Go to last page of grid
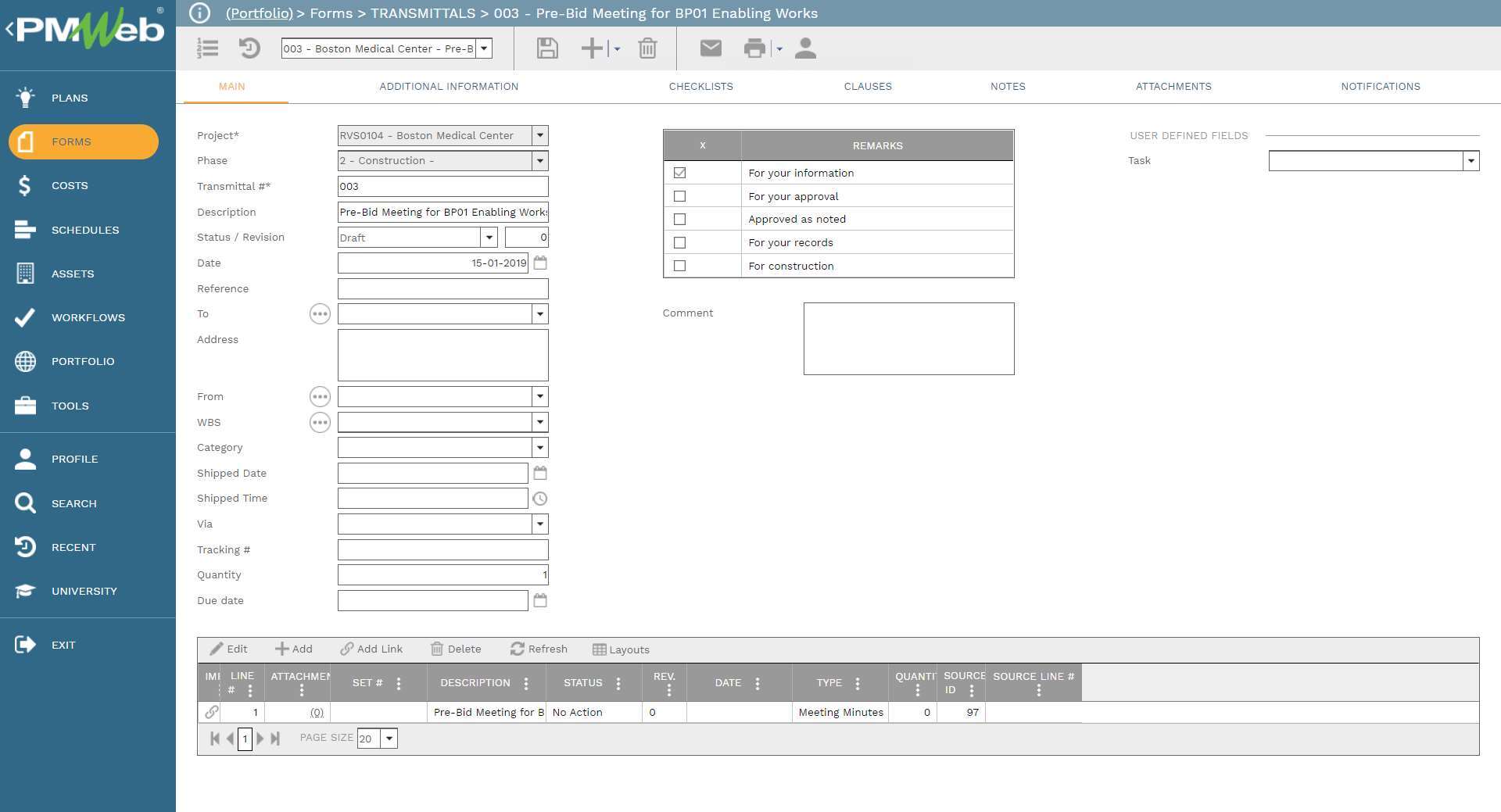The image size is (1501, 812). tap(275, 739)
